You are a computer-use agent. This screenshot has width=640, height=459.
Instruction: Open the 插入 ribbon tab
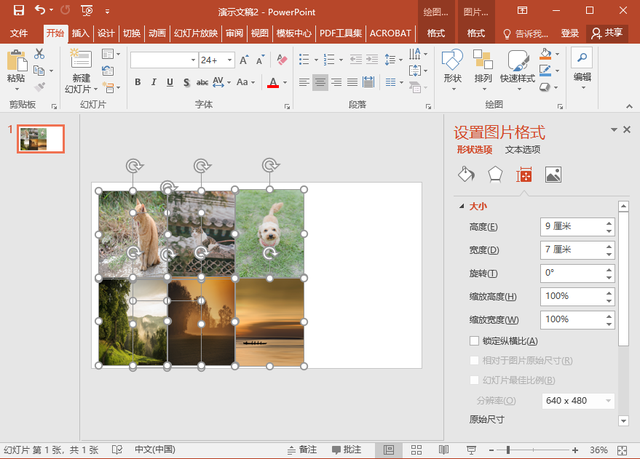pyautogui.click(x=80, y=33)
